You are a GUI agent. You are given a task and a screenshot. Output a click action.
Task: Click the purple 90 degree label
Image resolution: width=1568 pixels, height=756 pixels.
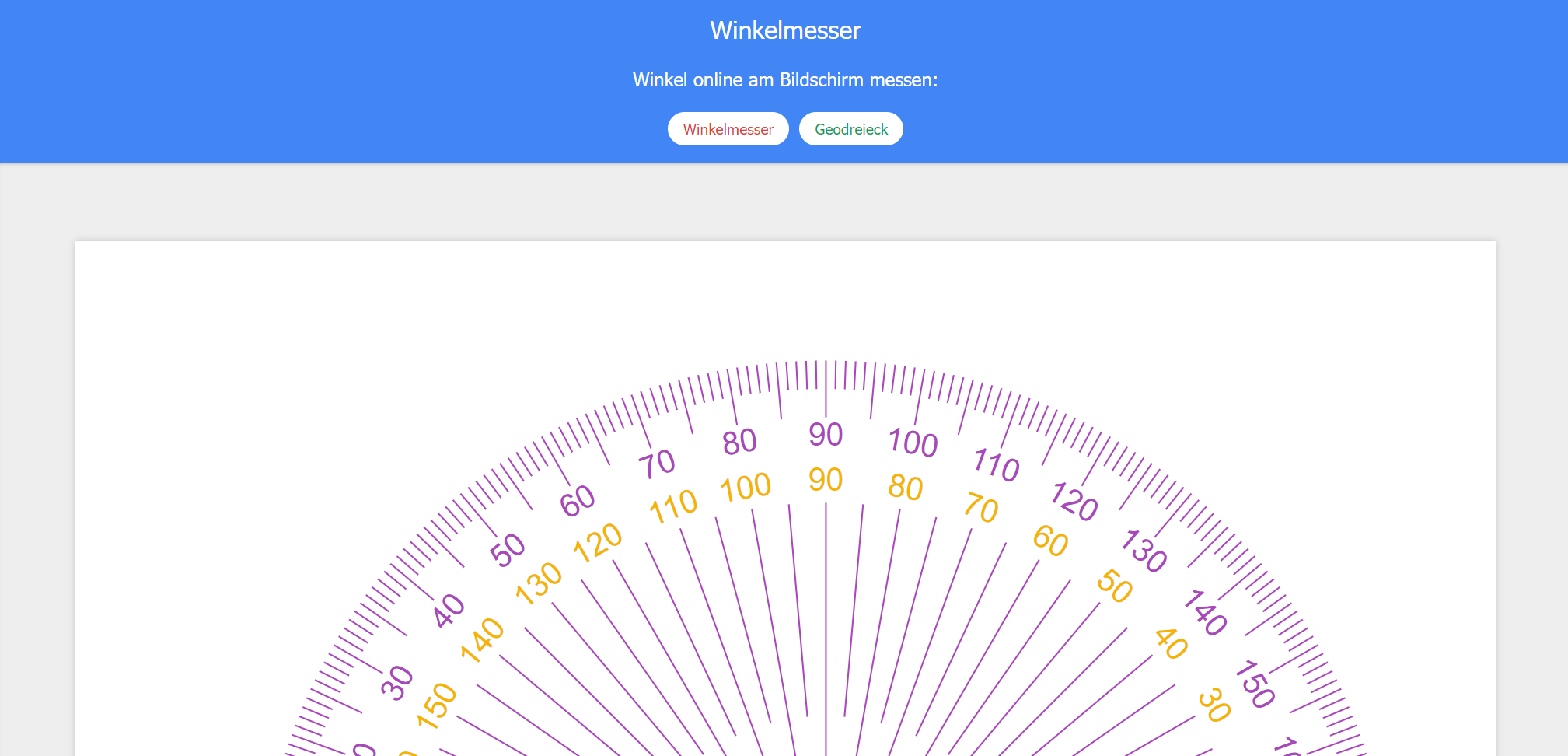pyautogui.click(x=826, y=435)
